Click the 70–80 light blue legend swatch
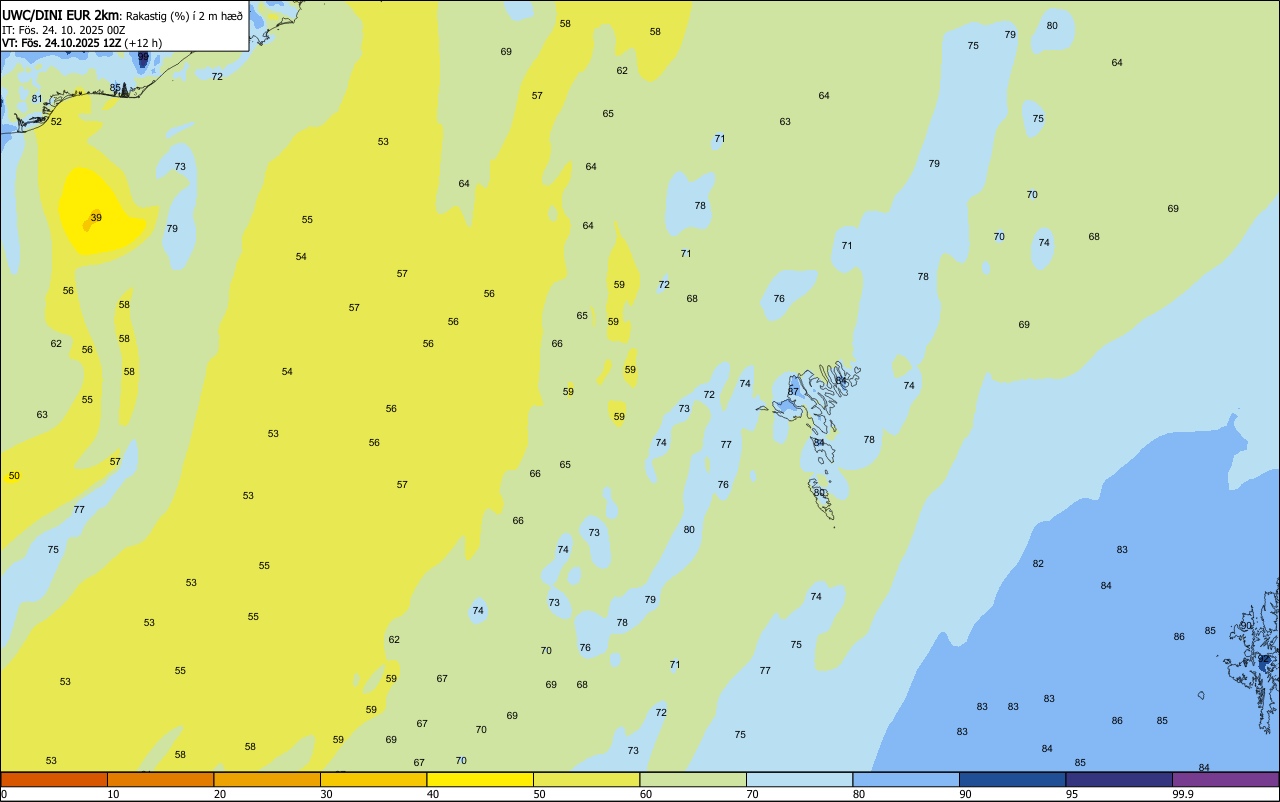Screen dimensions: 1280x802 [799, 779]
